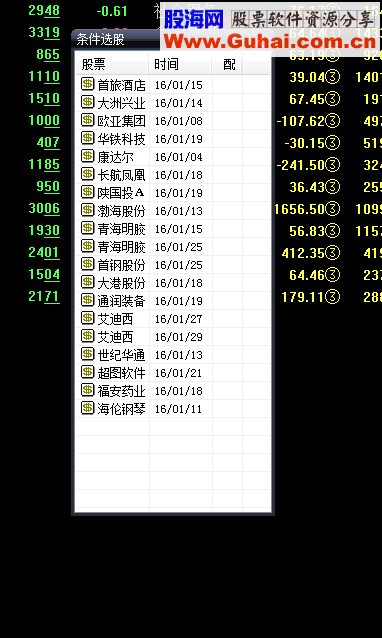
Task: Click the dollar icon beside 首旅酒店
Action: pyautogui.click(x=87, y=84)
